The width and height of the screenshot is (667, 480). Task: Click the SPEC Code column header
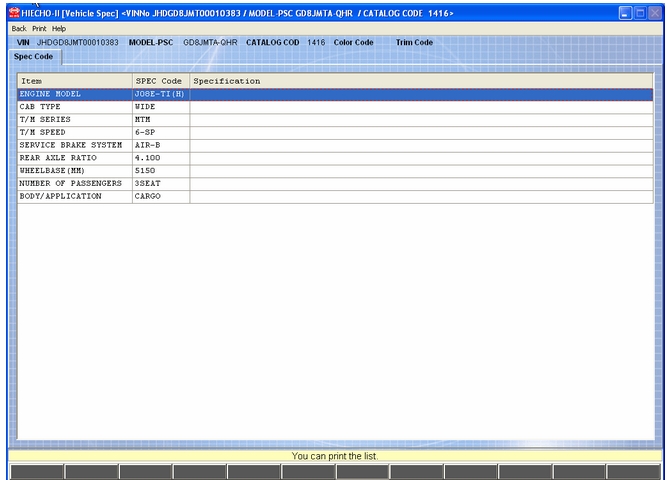159,81
